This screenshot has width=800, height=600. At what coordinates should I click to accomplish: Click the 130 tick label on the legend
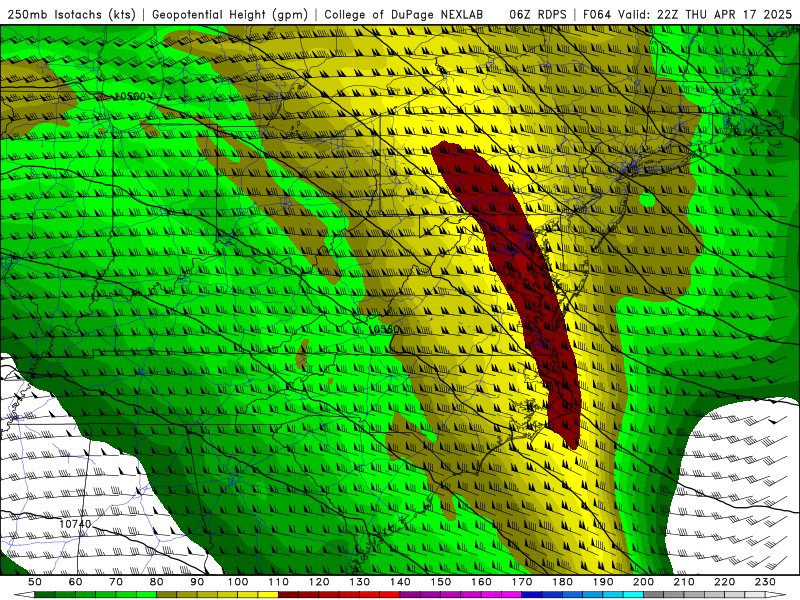click(x=360, y=582)
